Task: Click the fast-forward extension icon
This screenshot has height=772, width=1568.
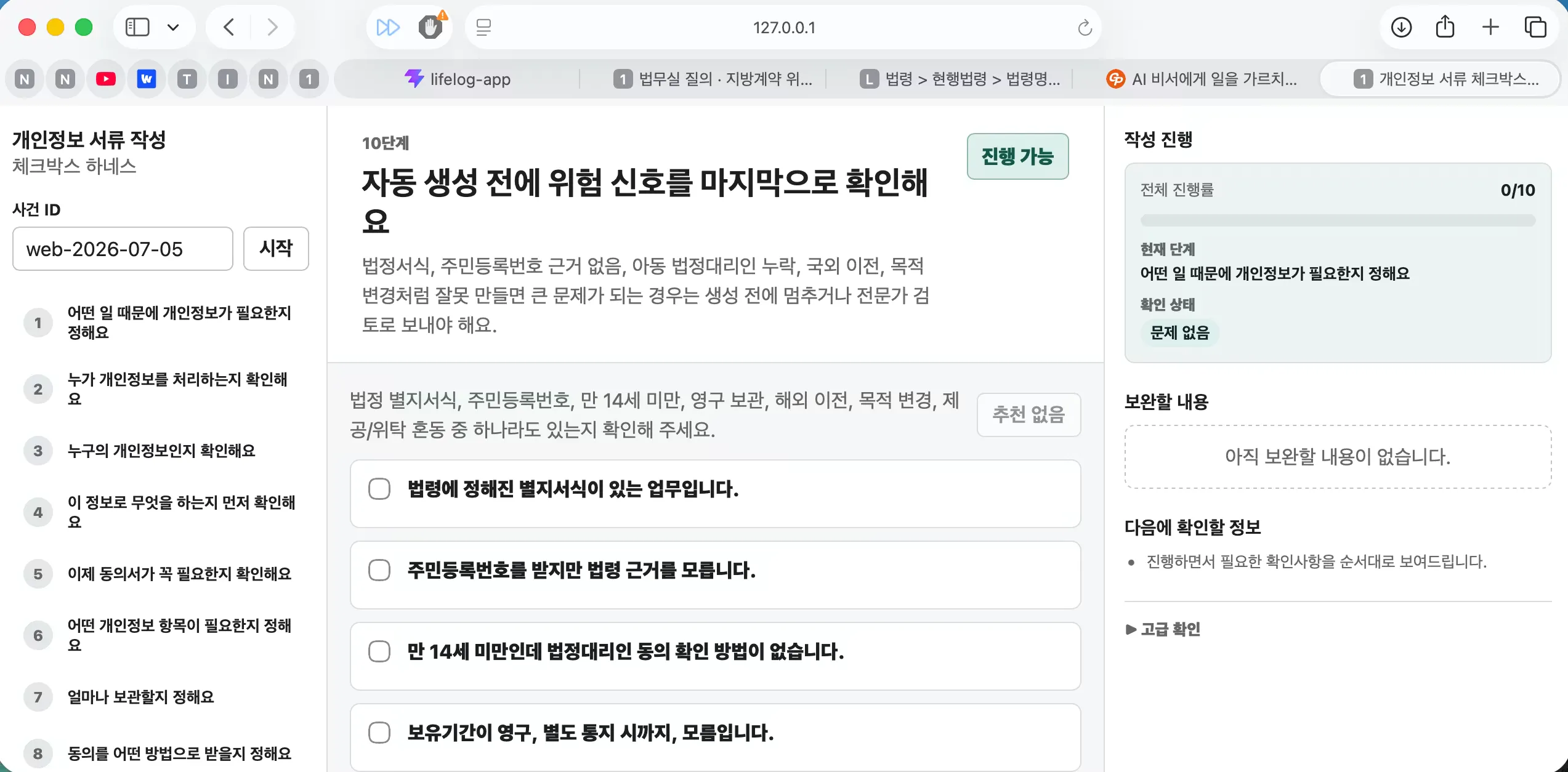Action: pyautogui.click(x=388, y=27)
